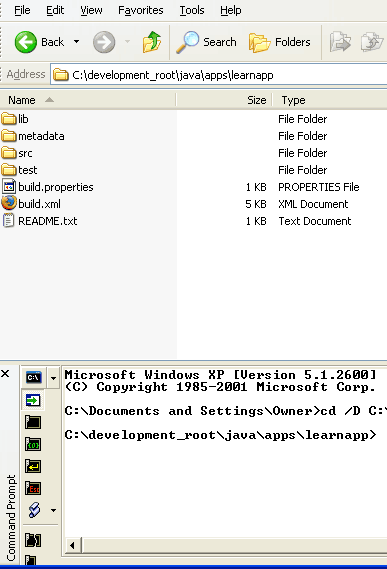Open the File menu

coord(22,10)
